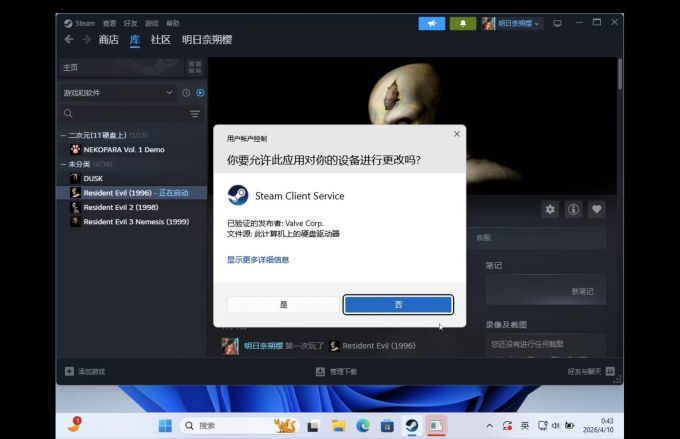Screen dimensions: 680x439
Task: Show hidden tray icons chevron
Action: click(489, 426)
